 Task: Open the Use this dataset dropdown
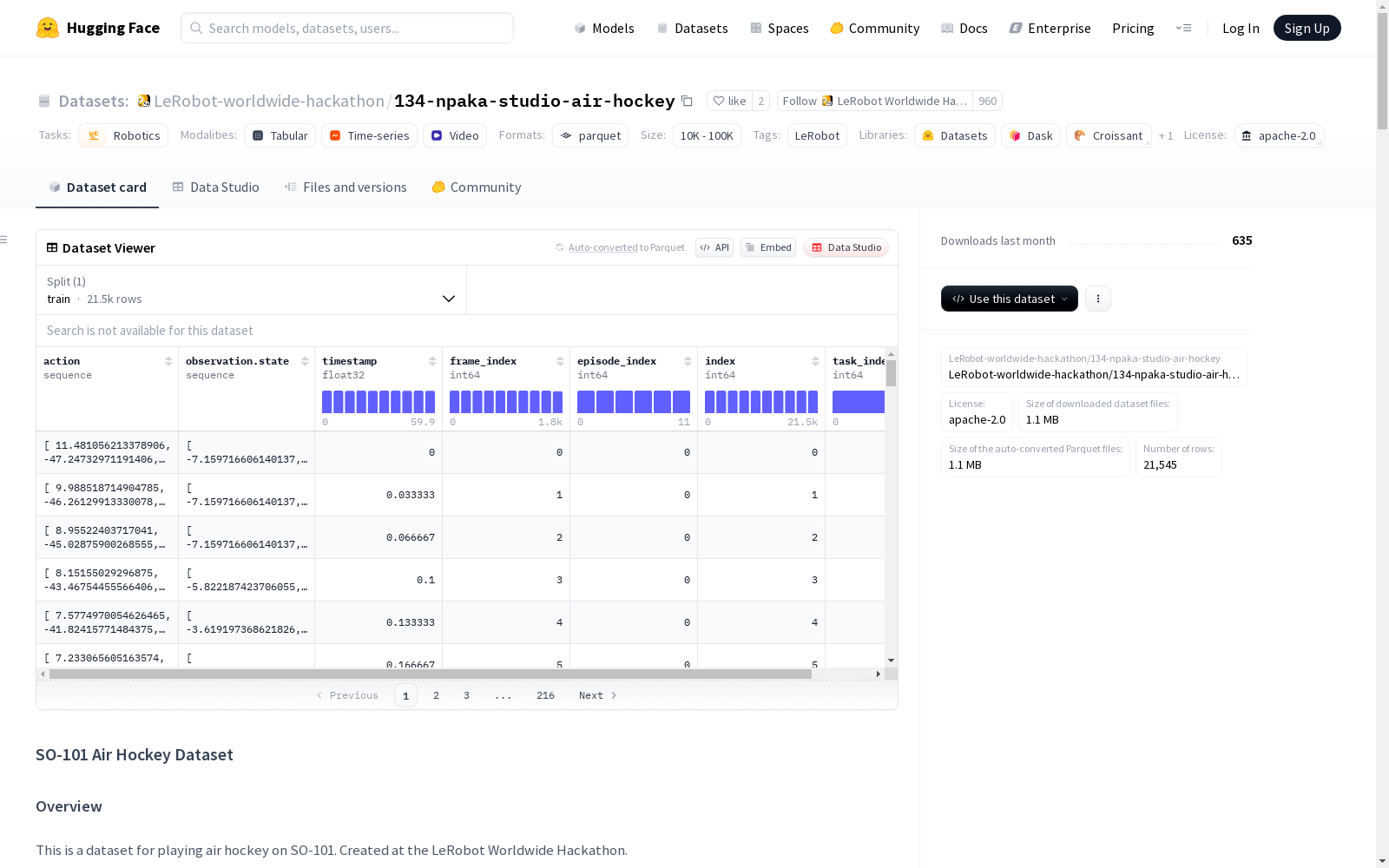click(1010, 299)
